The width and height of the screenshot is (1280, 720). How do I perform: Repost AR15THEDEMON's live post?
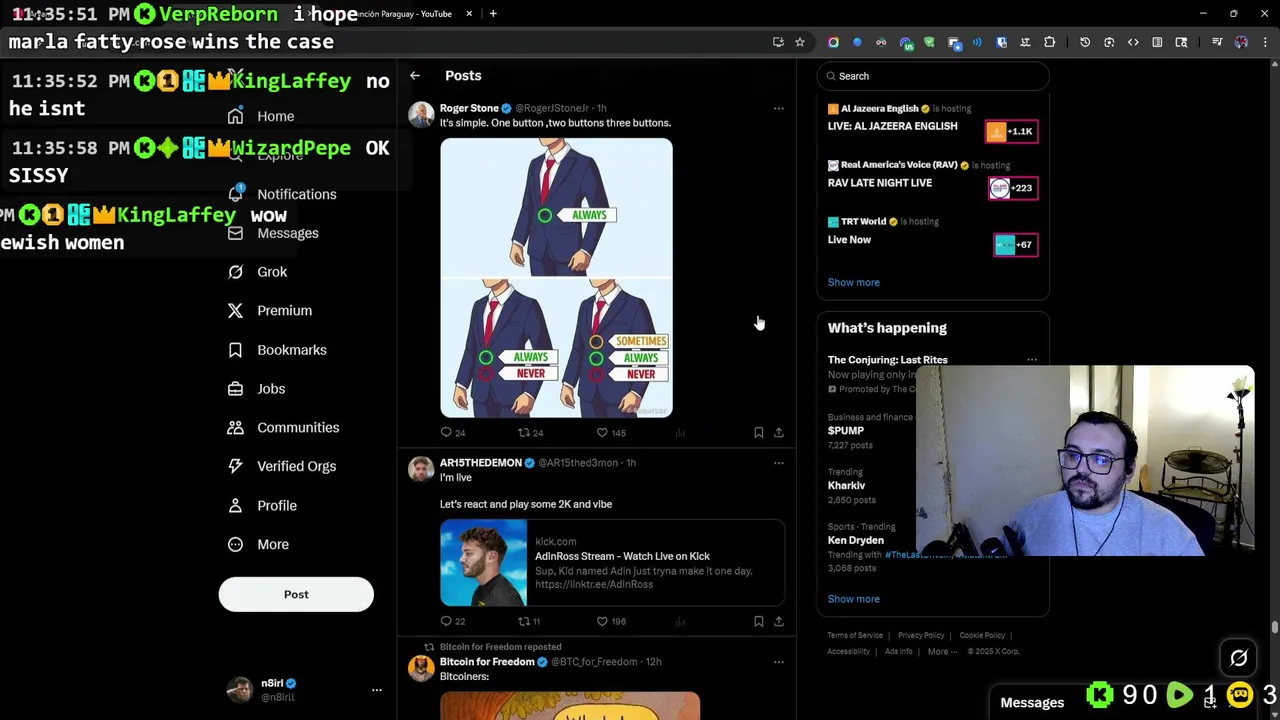pyautogui.click(x=523, y=621)
